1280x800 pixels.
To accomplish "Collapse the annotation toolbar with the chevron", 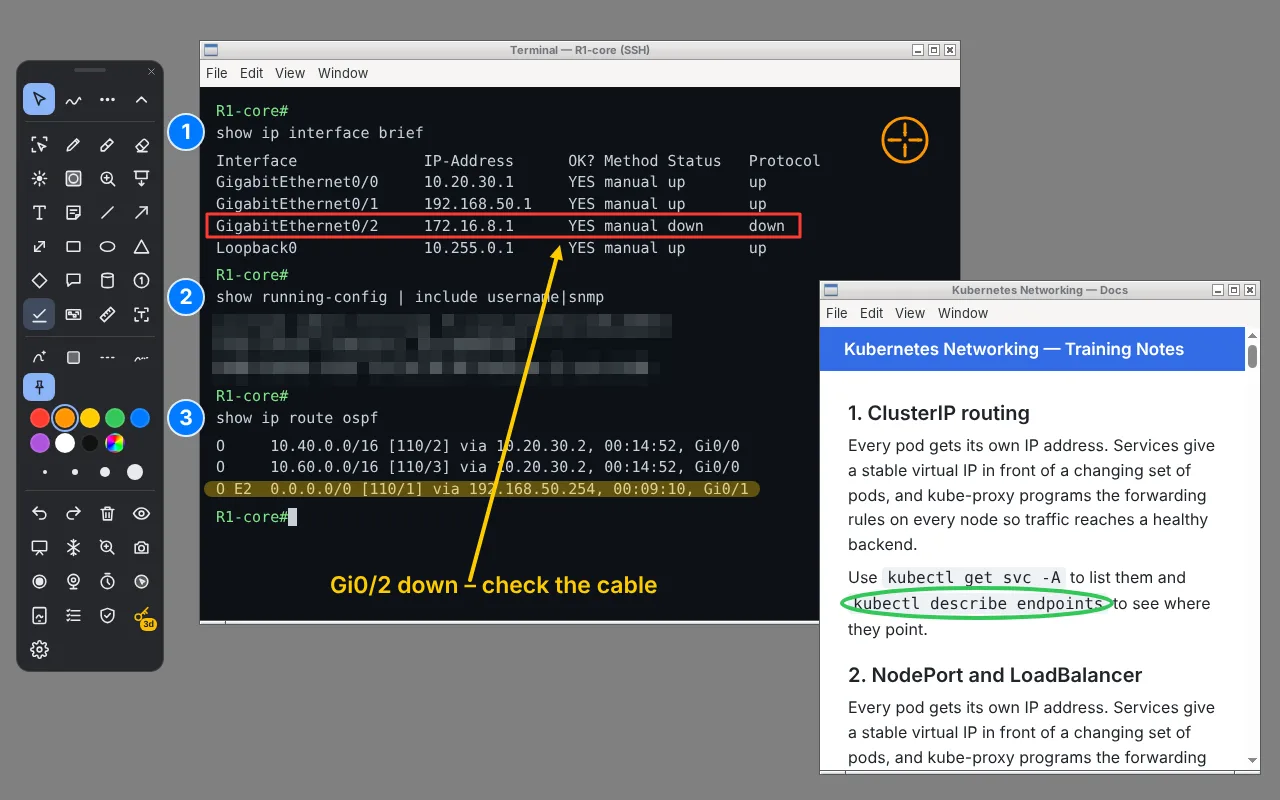I will pyautogui.click(x=141, y=99).
